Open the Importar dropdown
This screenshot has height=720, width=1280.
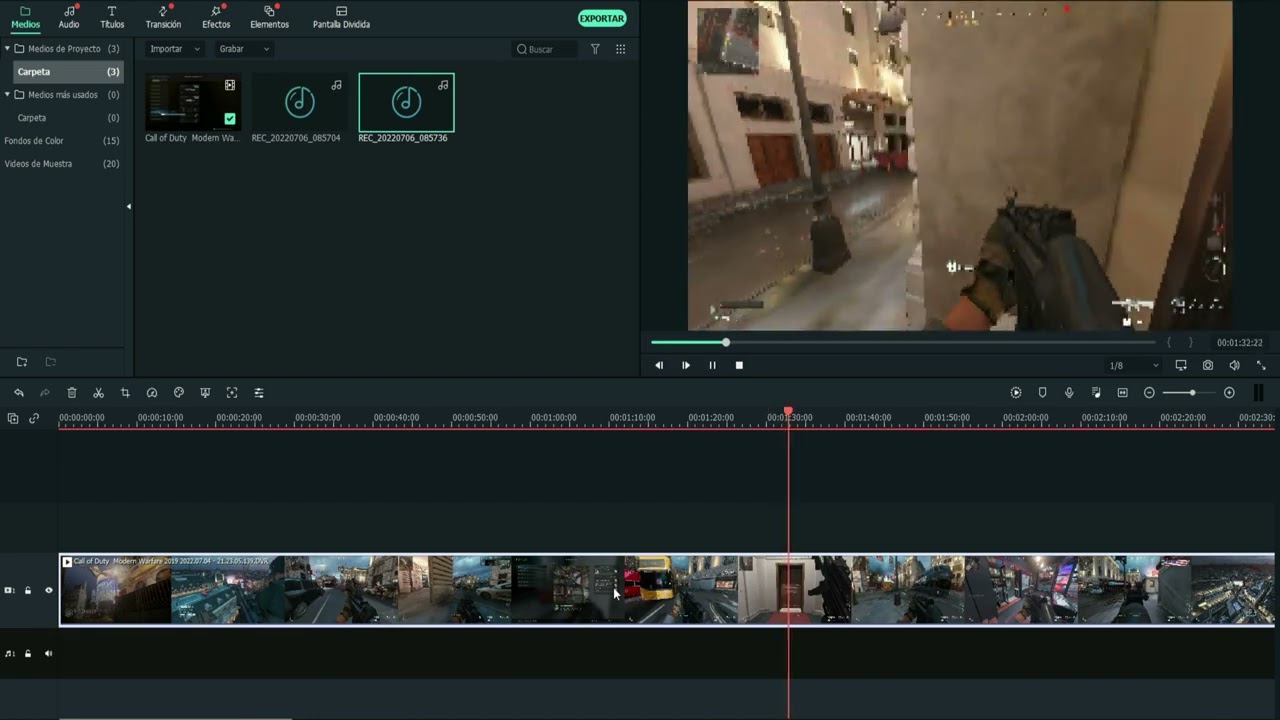[174, 49]
